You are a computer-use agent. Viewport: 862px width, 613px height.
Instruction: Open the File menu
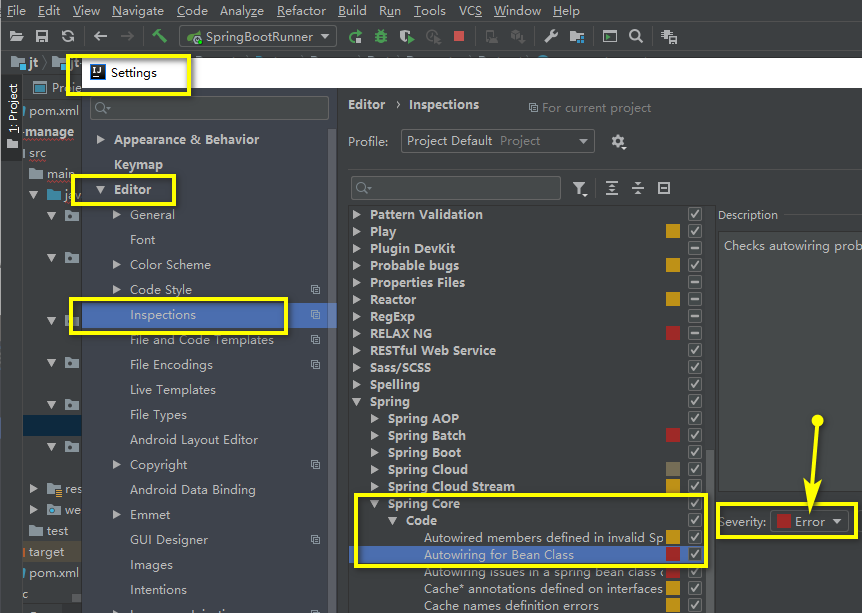tap(16, 10)
